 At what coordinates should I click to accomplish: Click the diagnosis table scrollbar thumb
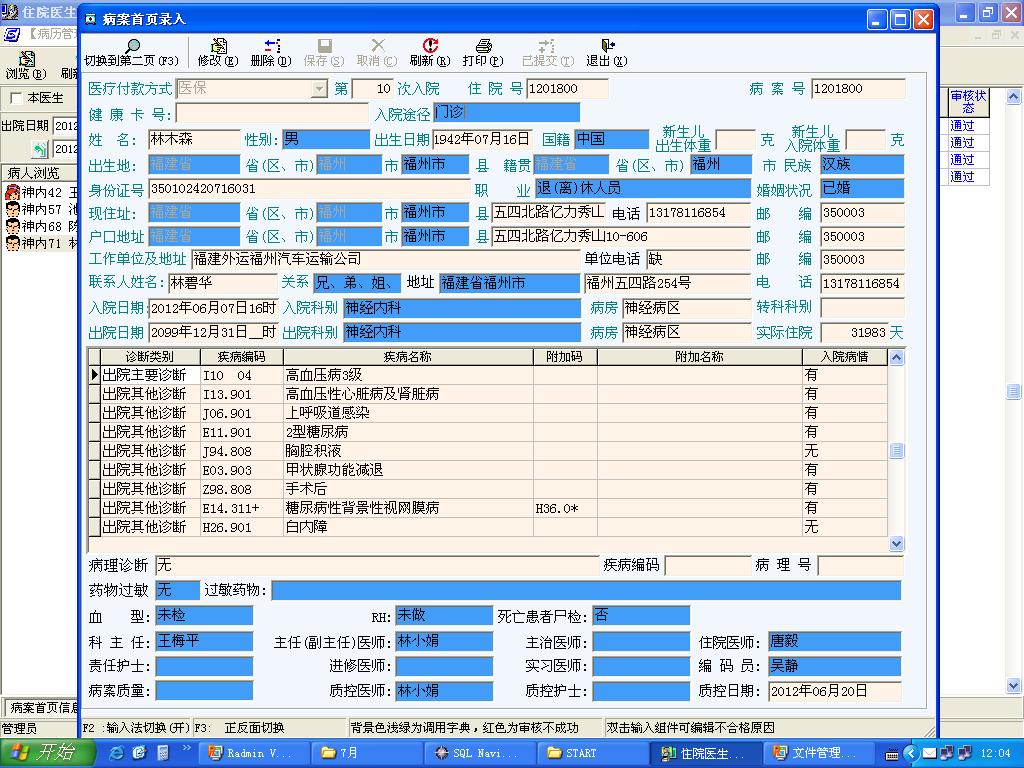pyautogui.click(x=897, y=451)
